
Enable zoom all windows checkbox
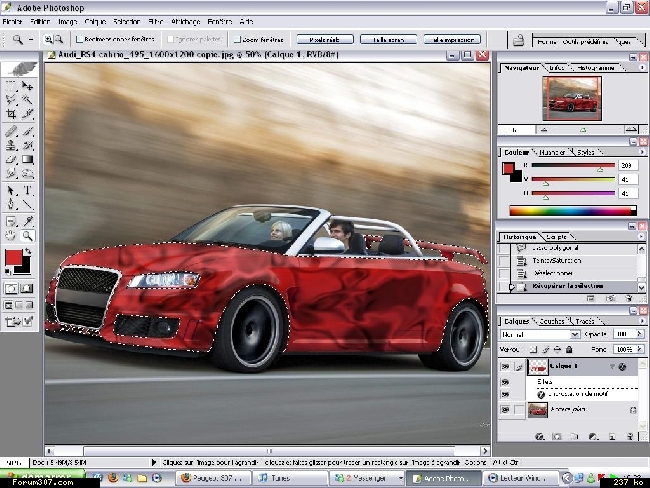coord(237,39)
